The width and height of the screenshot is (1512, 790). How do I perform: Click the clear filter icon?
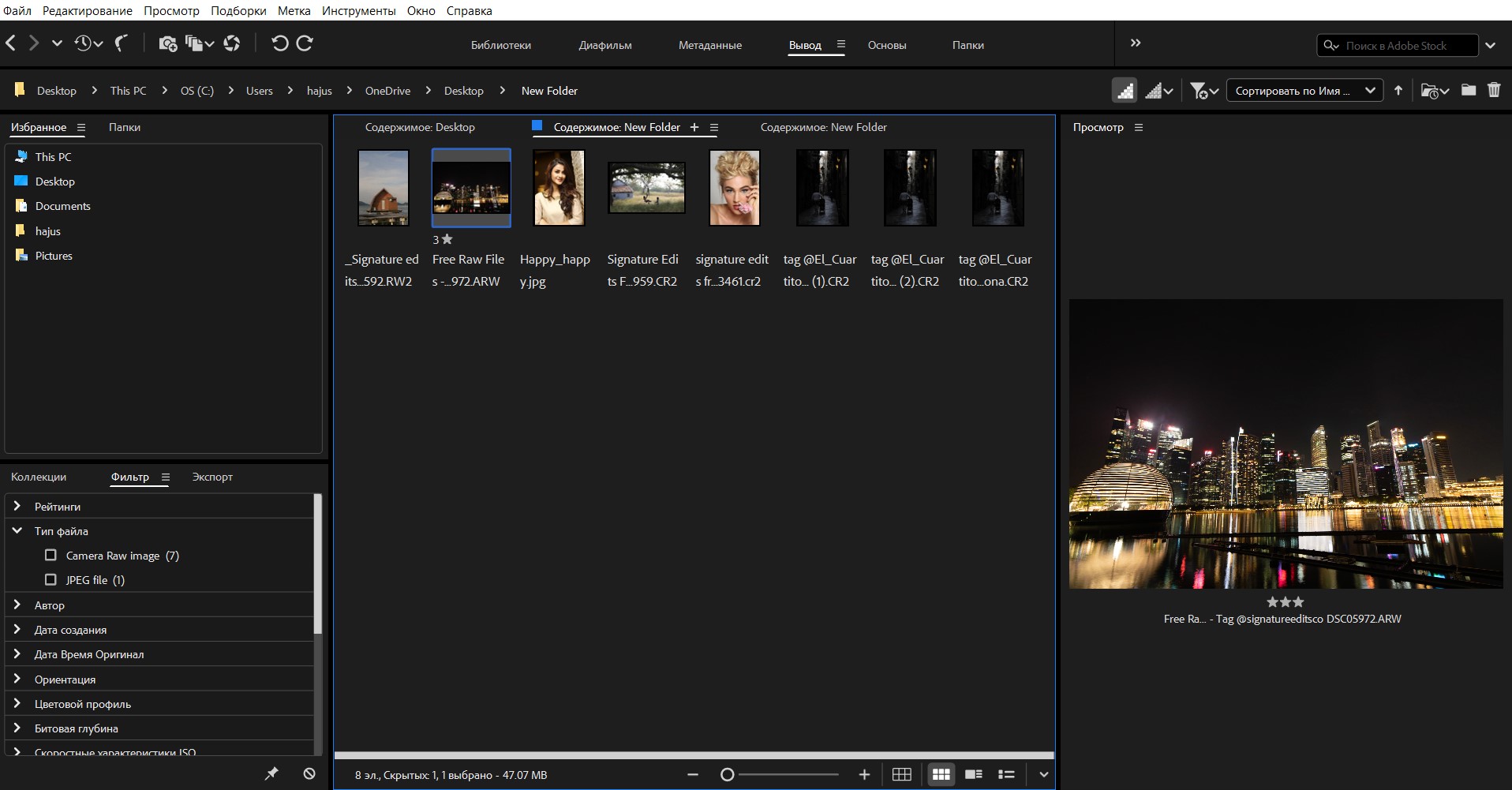309,773
